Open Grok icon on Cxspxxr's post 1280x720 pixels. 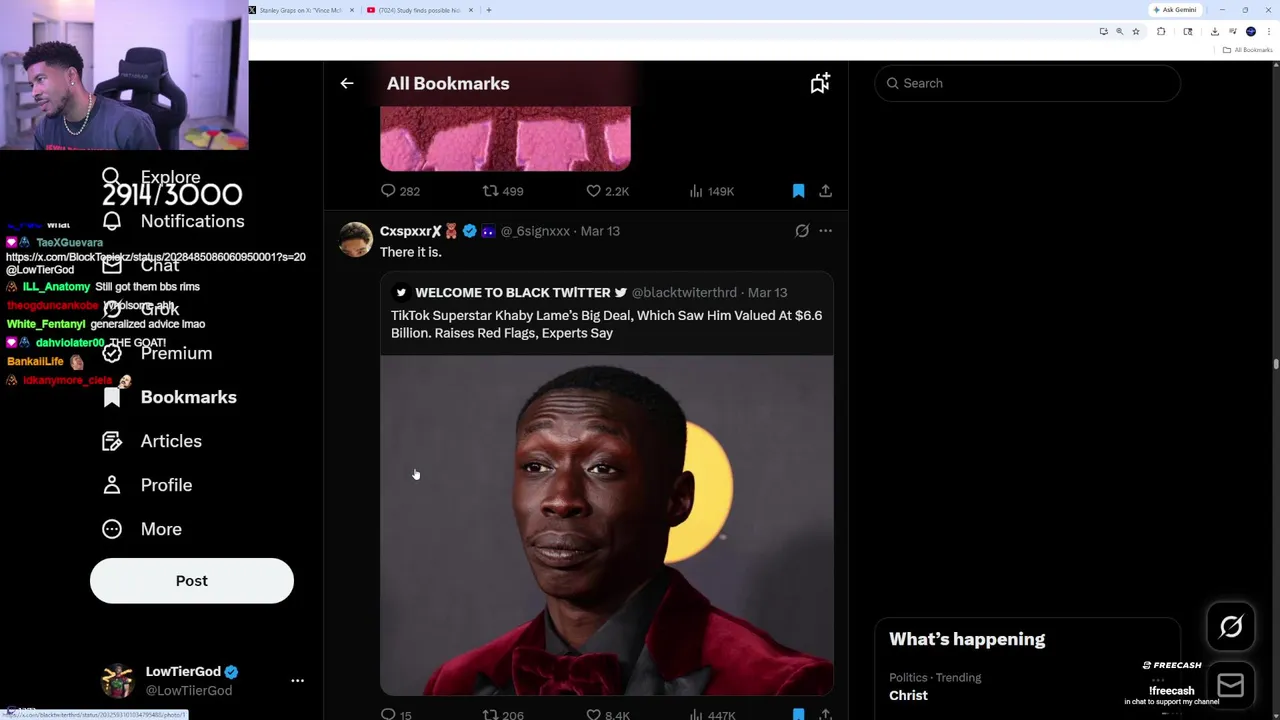click(802, 231)
